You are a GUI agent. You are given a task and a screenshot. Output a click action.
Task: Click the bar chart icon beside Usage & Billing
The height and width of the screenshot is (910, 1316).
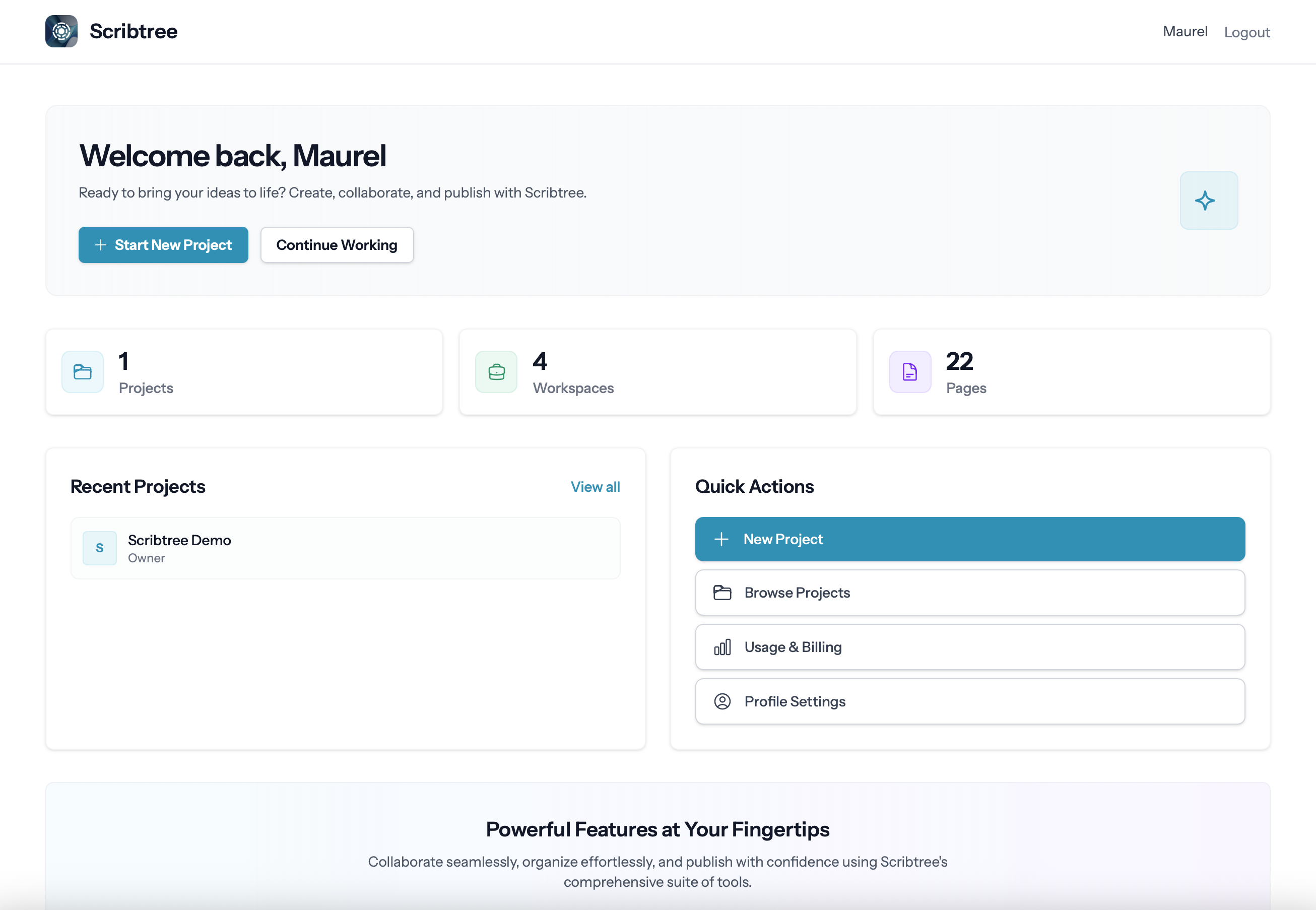722,647
